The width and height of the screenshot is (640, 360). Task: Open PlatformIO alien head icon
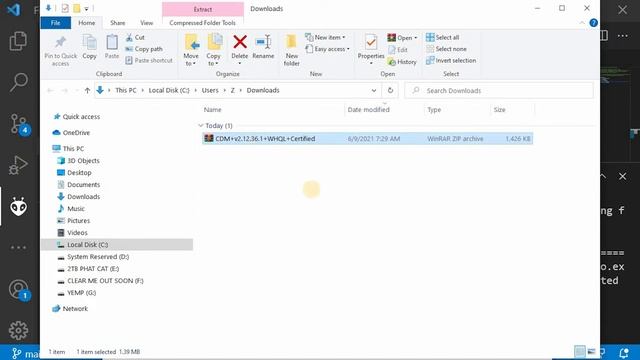[x=18, y=207]
